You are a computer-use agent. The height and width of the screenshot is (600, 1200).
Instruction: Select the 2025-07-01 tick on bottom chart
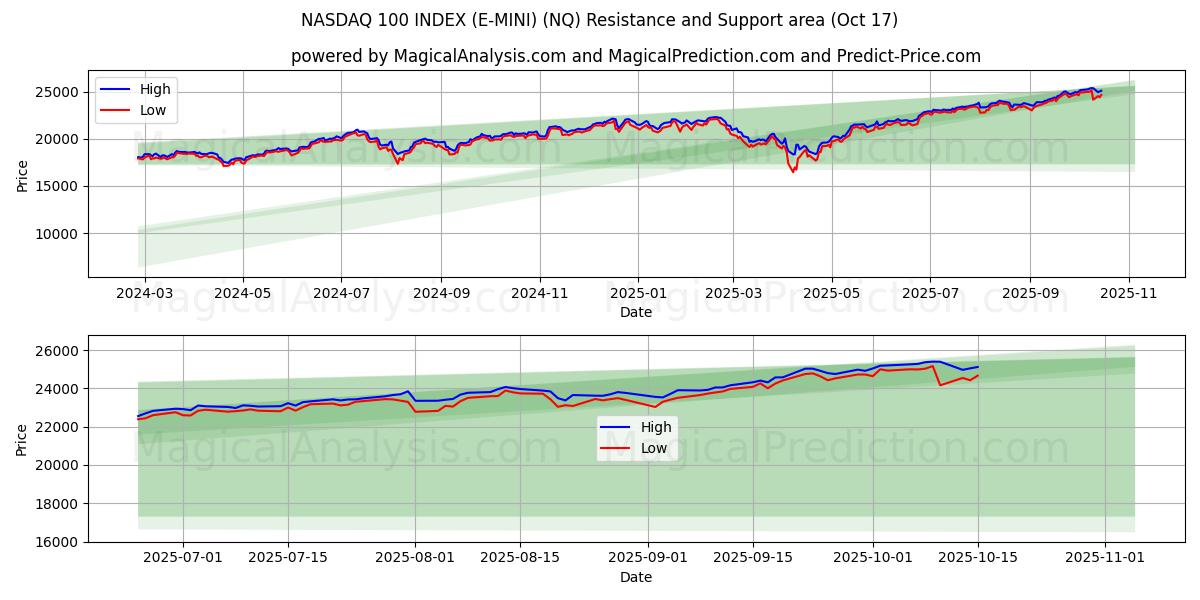183,559
